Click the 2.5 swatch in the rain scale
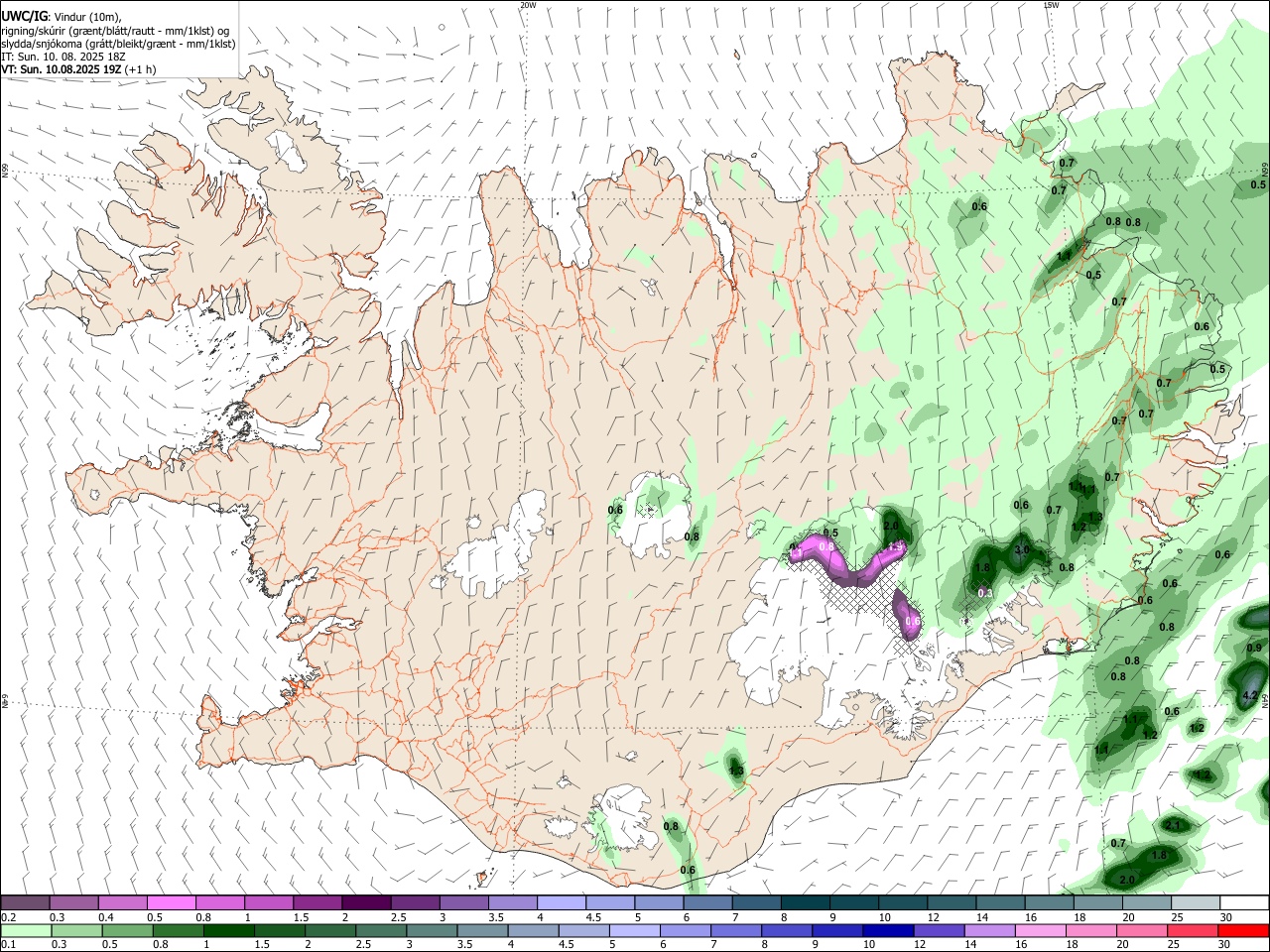The height and width of the screenshot is (952, 1270). tap(379, 930)
